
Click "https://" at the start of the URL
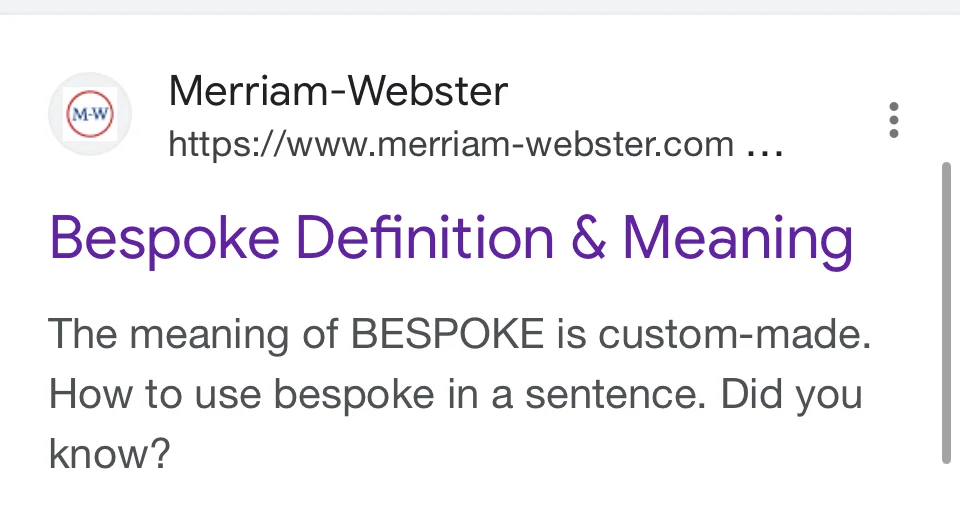216,146
